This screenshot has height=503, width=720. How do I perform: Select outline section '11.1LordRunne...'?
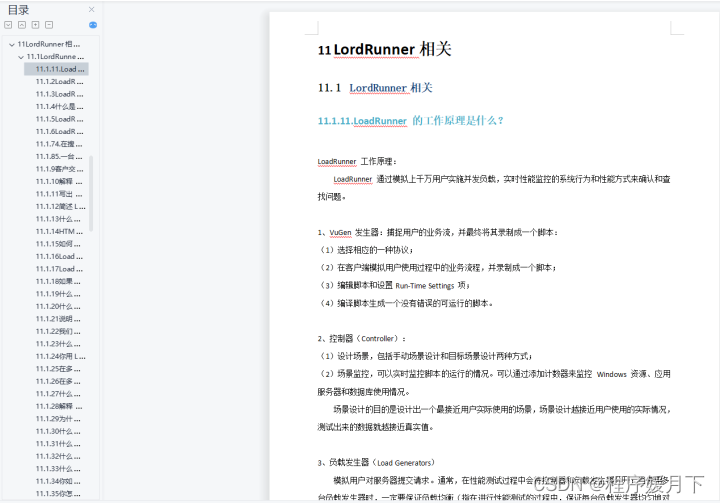pos(55,57)
